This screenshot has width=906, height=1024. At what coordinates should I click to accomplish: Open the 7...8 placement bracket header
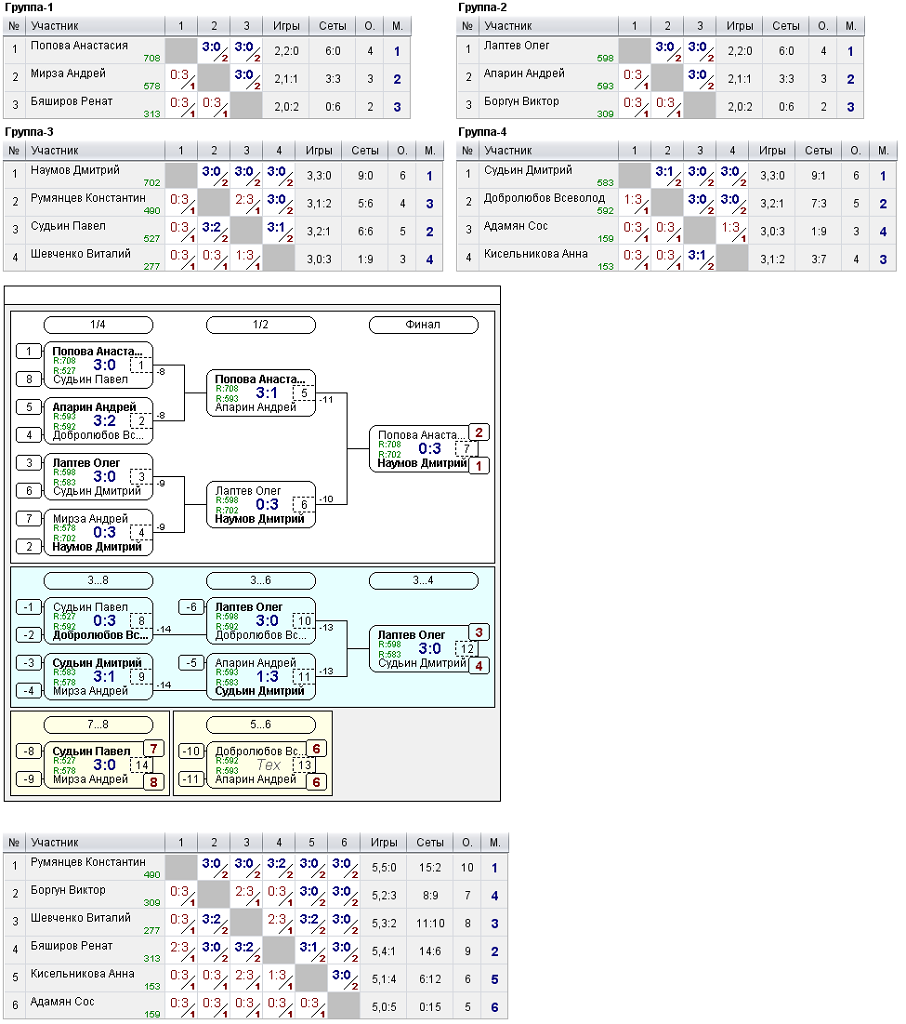click(x=98, y=725)
